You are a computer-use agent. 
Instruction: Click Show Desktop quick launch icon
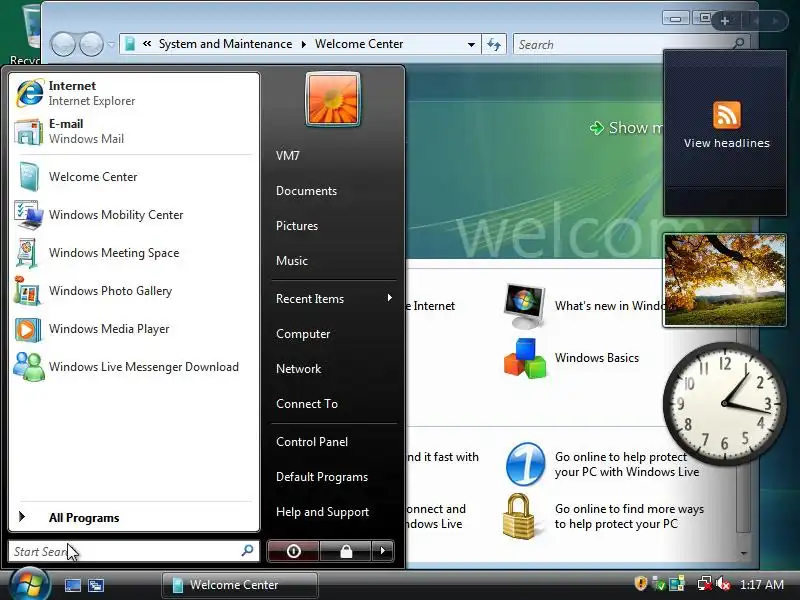coord(72,585)
